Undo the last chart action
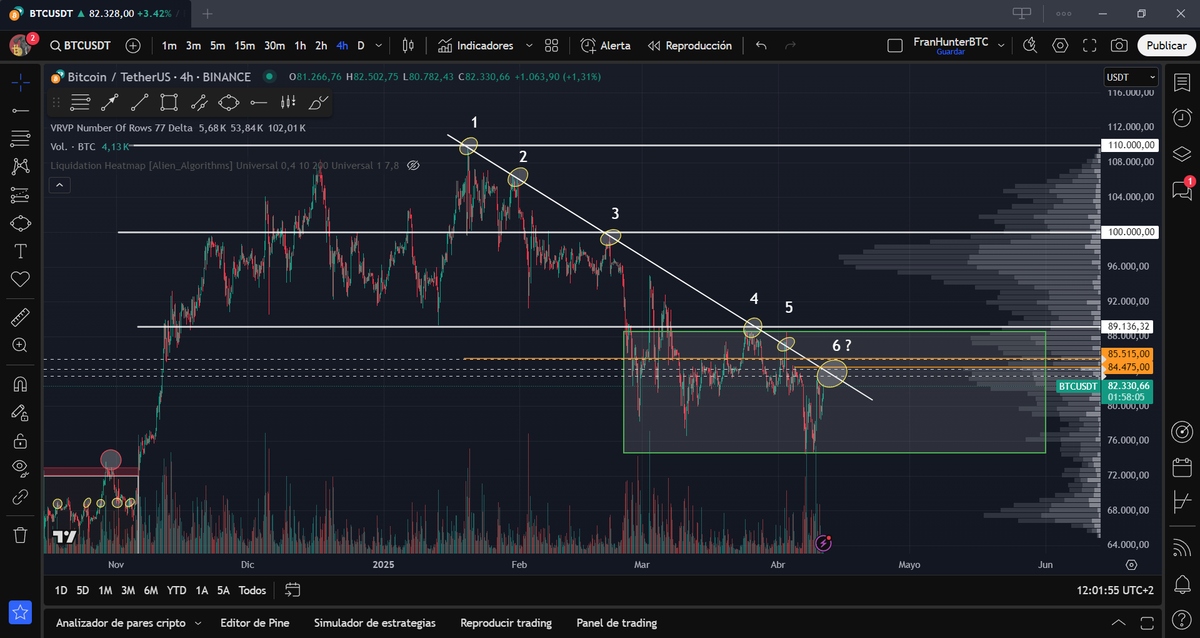Viewport: 1200px width, 638px height. point(761,46)
